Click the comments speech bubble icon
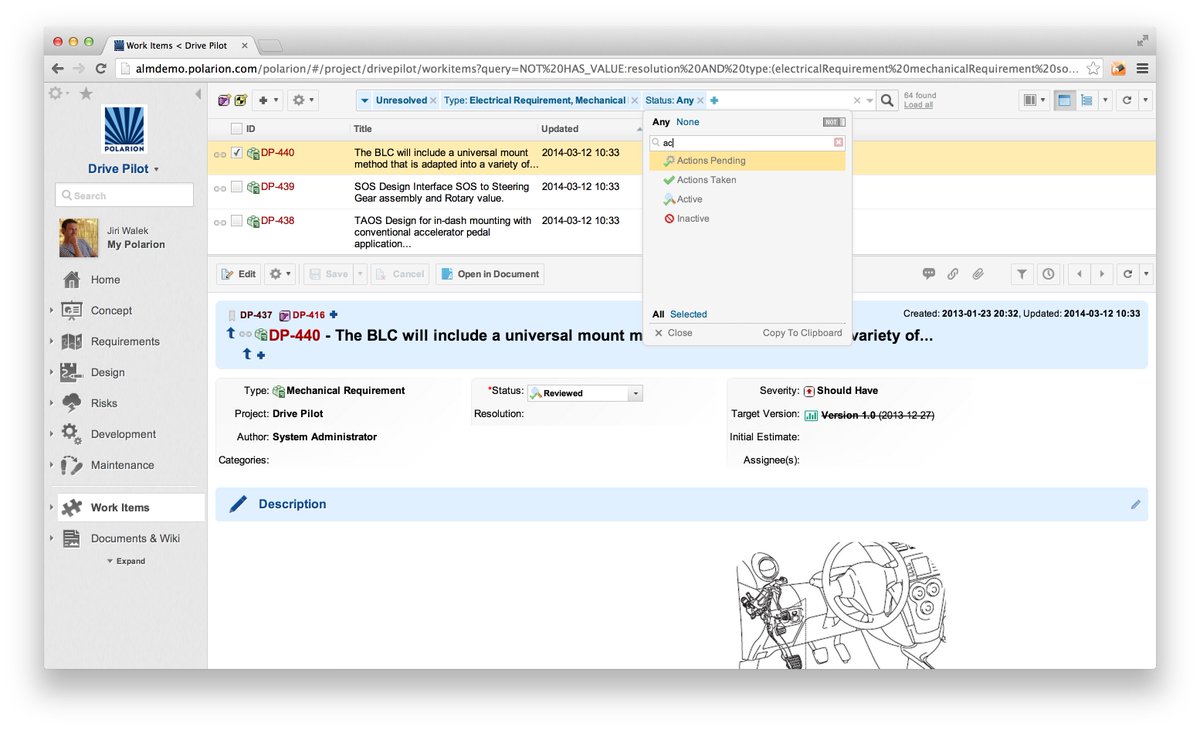1200x730 pixels. coord(929,274)
